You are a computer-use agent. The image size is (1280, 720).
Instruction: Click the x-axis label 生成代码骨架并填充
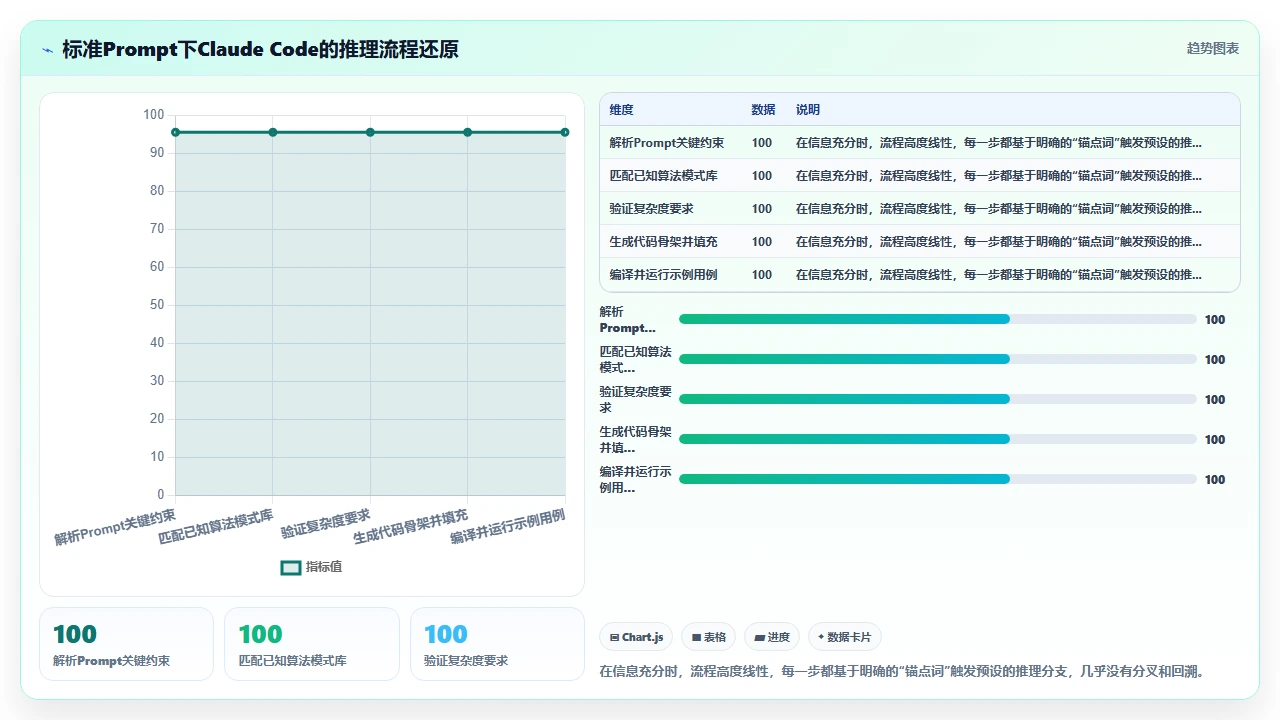pos(411,526)
